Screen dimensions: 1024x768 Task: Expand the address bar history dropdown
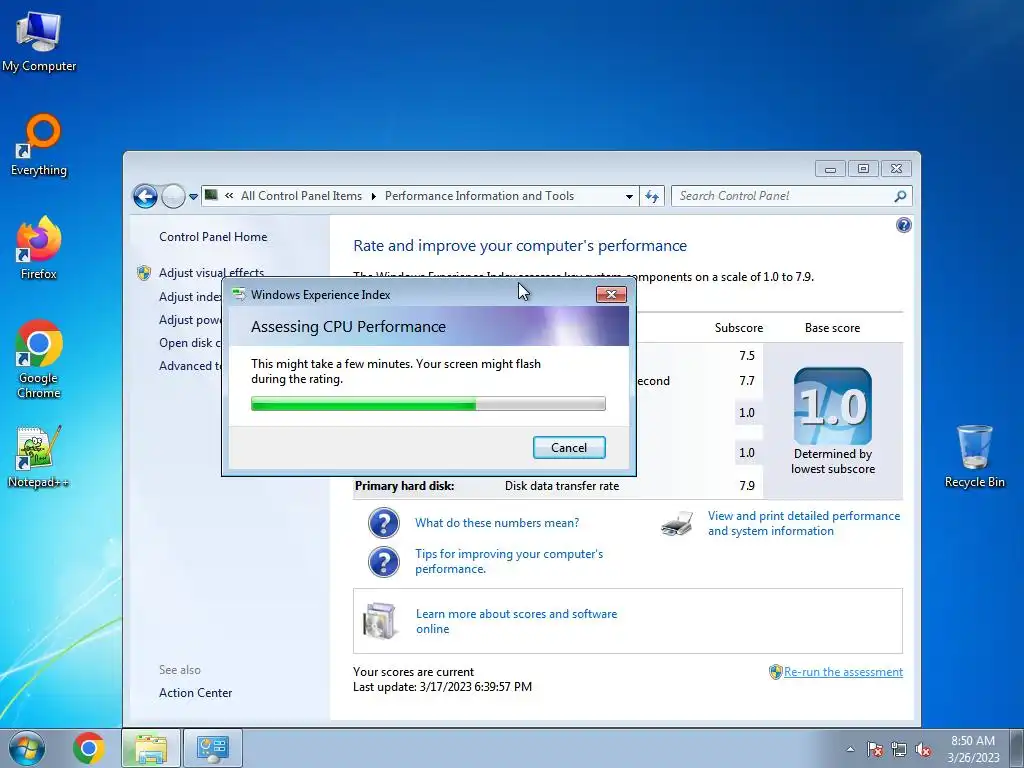[x=629, y=196]
